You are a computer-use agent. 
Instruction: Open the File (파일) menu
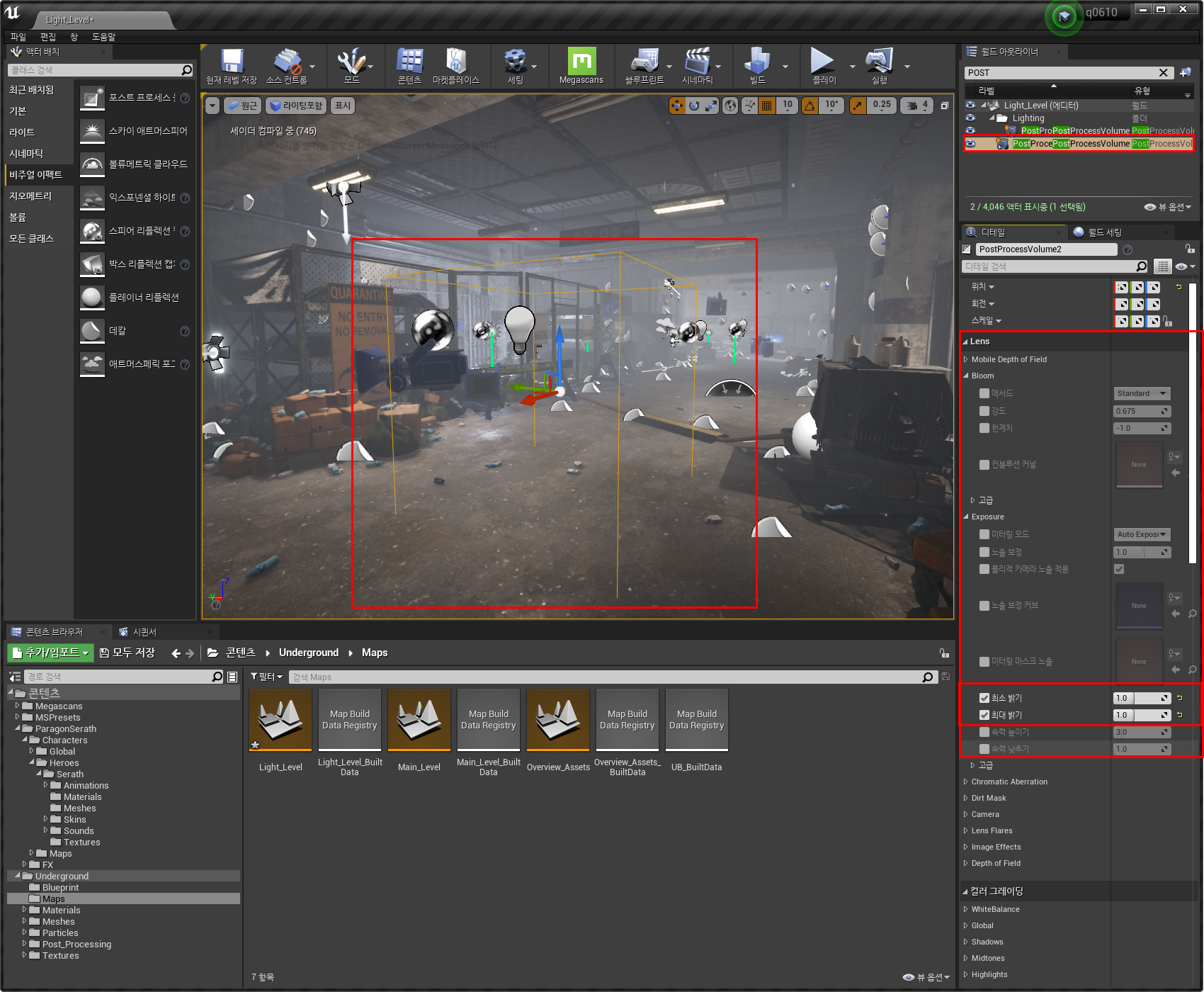coord(18,37)
